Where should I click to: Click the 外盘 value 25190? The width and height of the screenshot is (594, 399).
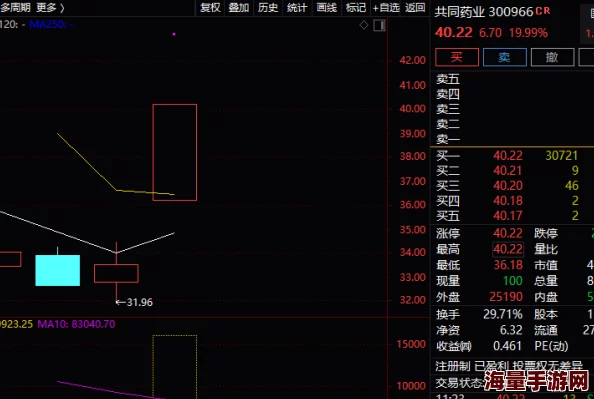[506, 297]
